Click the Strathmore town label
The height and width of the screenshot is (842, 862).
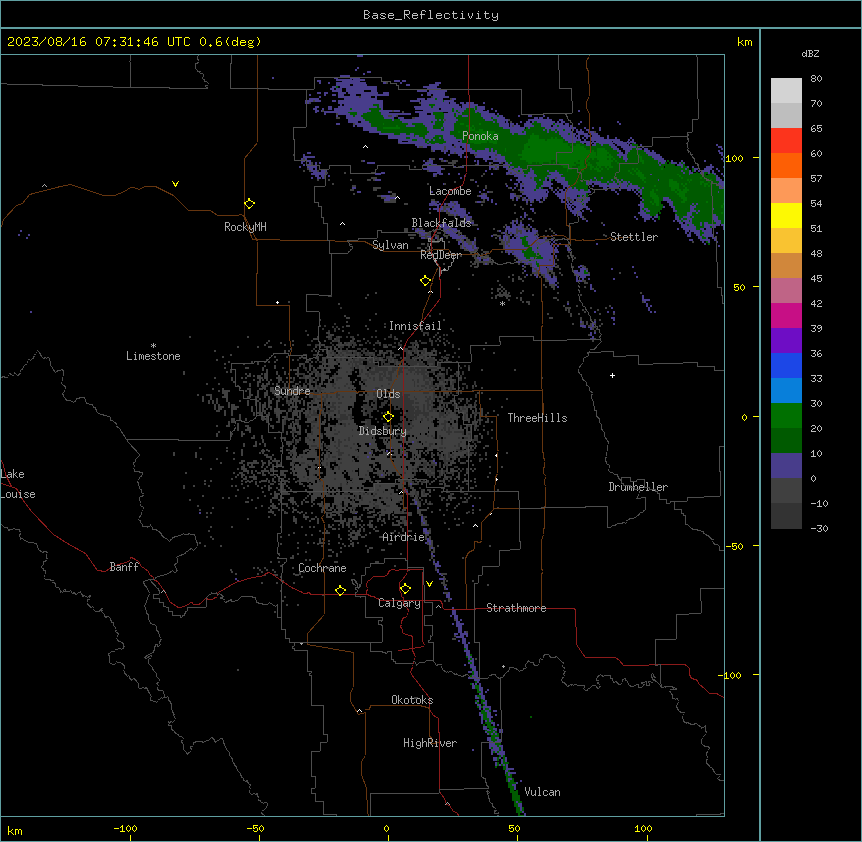pyautogui.click(x=516, y=608)
